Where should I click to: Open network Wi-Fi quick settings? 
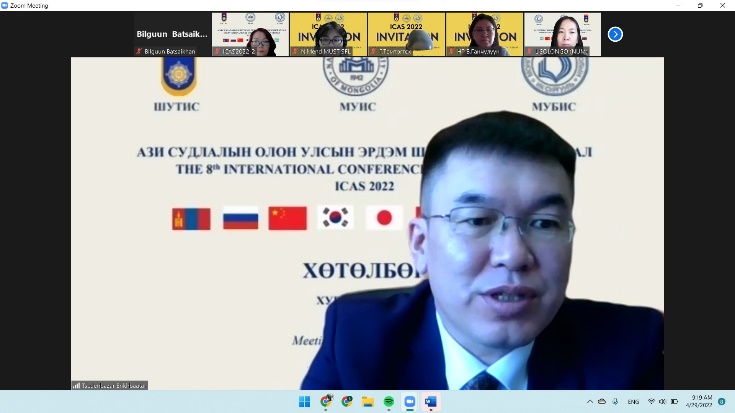(x=651, y=402)
